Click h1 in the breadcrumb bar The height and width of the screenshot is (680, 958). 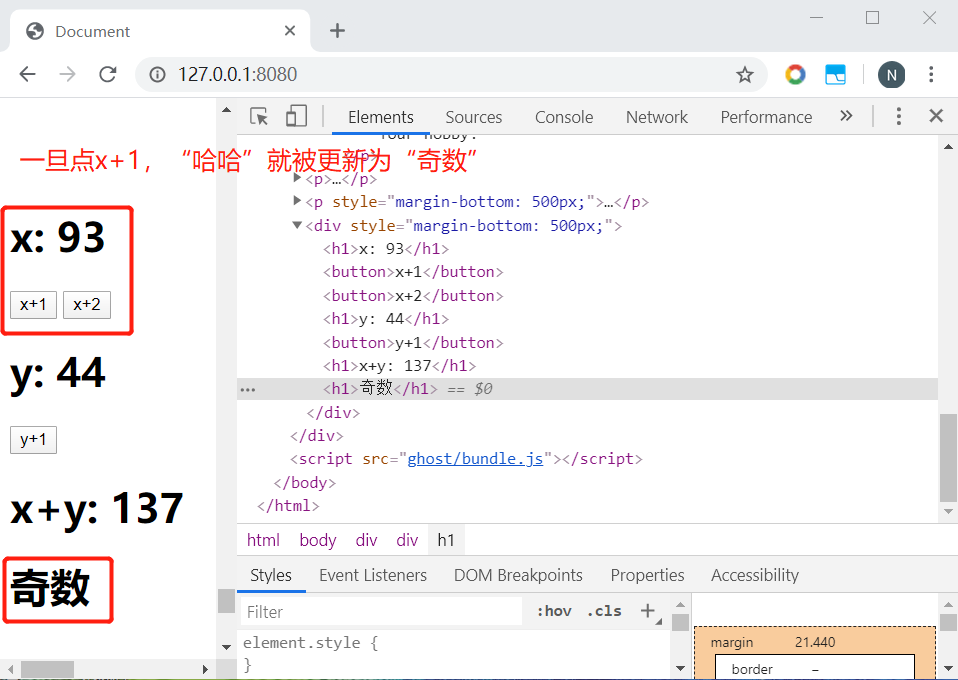pyautogui.click(x=446, y=540)
